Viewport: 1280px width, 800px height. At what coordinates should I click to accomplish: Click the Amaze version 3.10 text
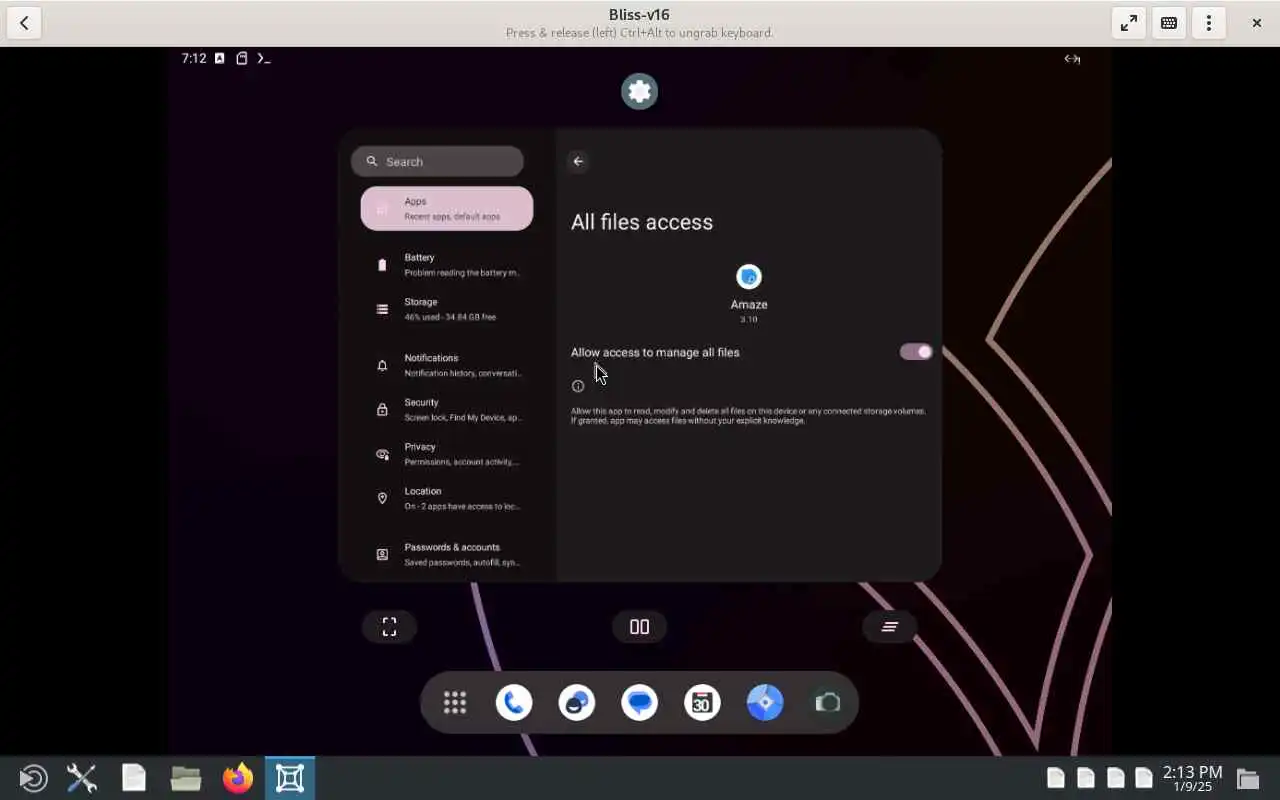point(749,320)
